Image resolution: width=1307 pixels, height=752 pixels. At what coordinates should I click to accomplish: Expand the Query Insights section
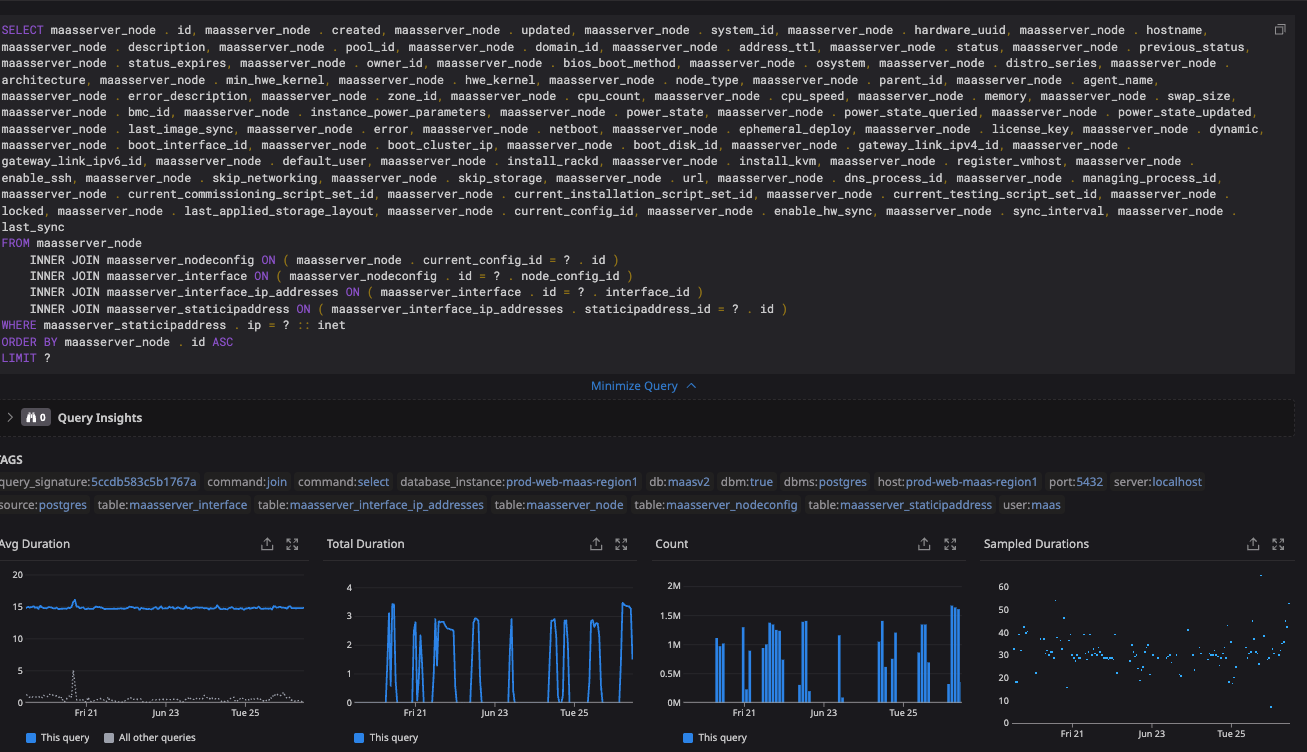click(10, 418)
